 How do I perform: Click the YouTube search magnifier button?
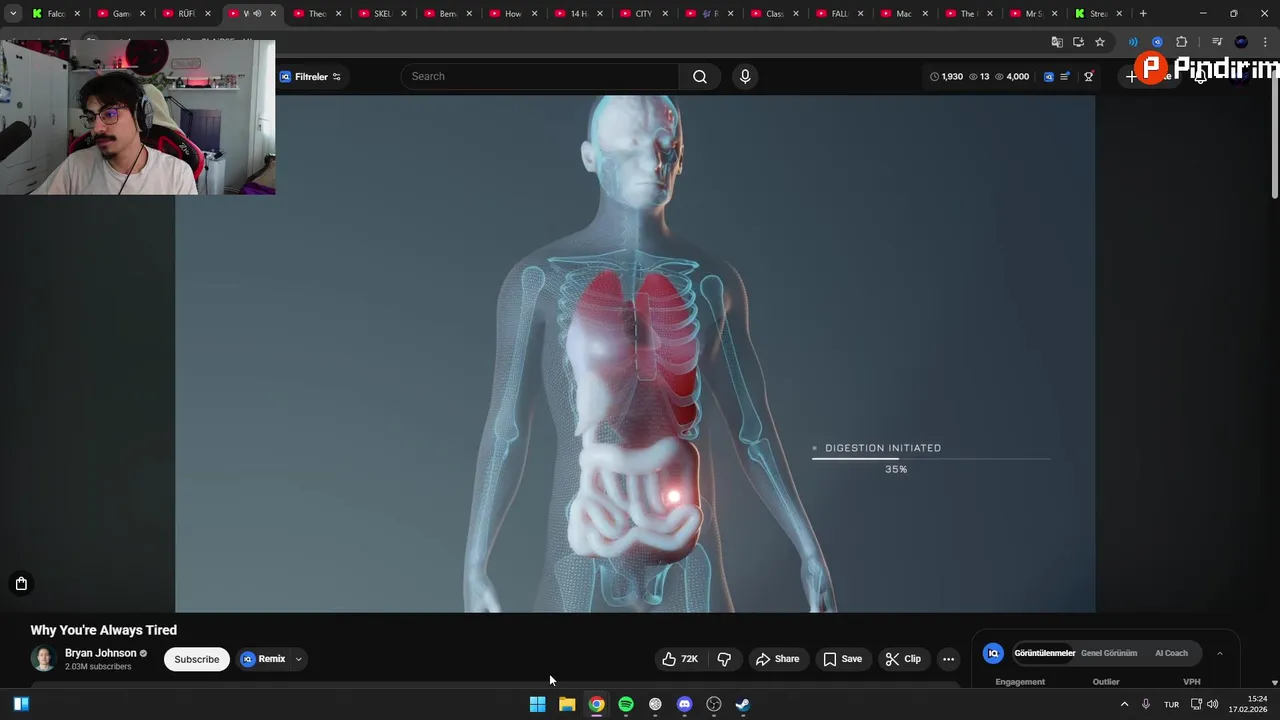tap(700, 77)
